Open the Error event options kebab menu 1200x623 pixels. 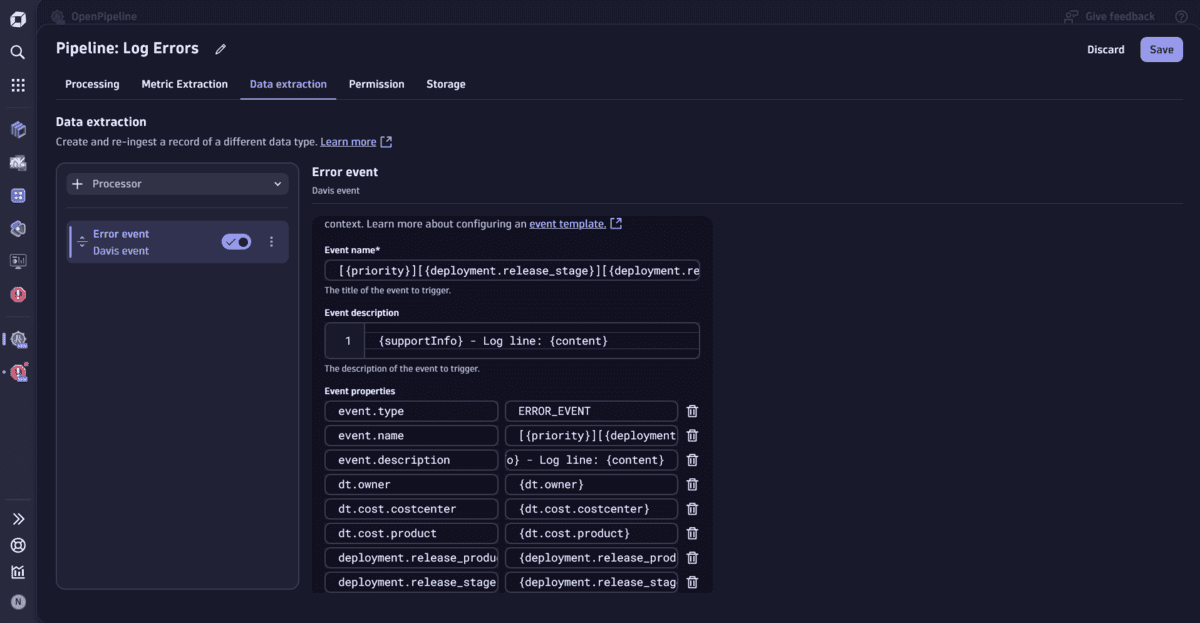point(271,241)
